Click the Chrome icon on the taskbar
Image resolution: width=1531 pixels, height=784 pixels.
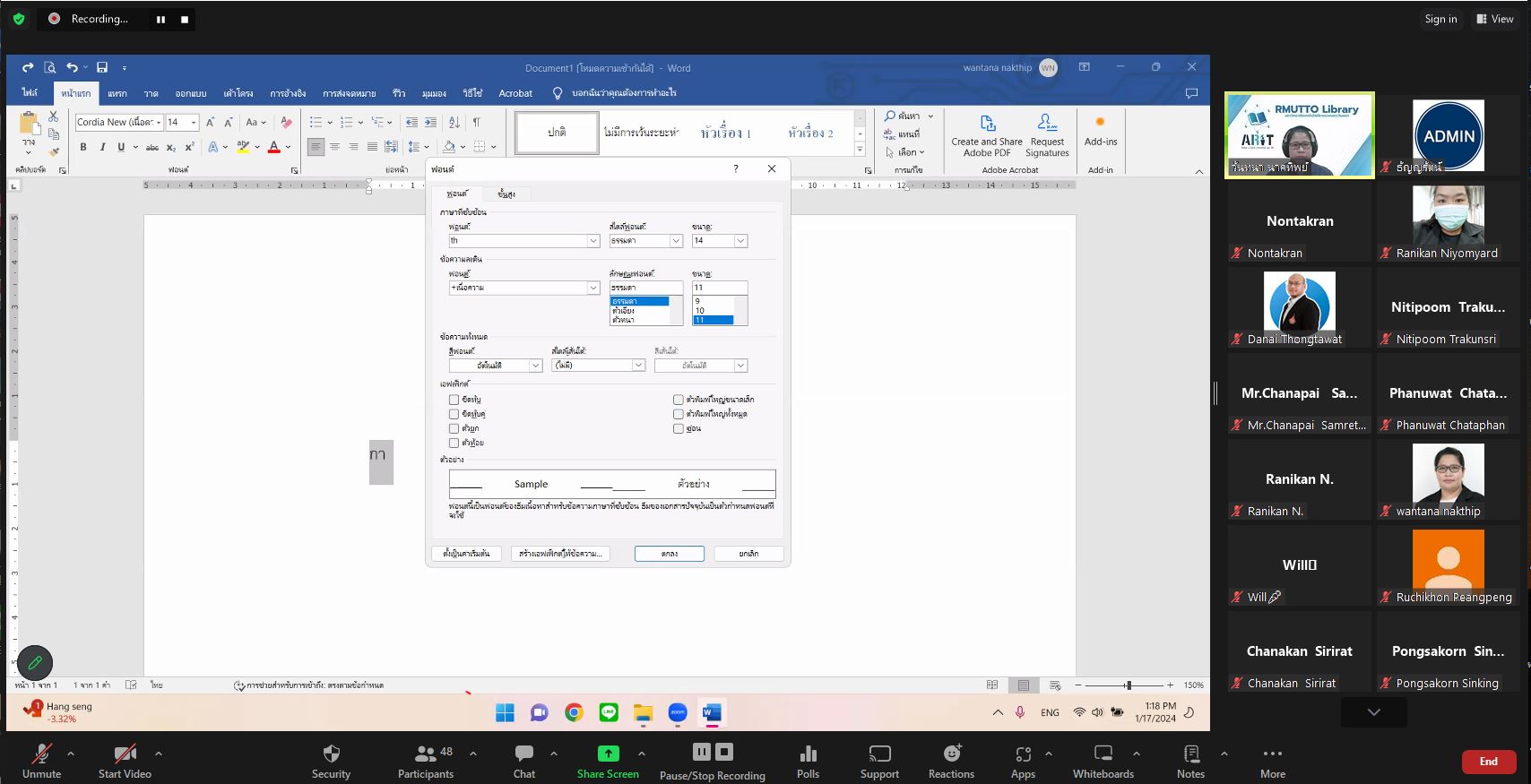[574, 712]
